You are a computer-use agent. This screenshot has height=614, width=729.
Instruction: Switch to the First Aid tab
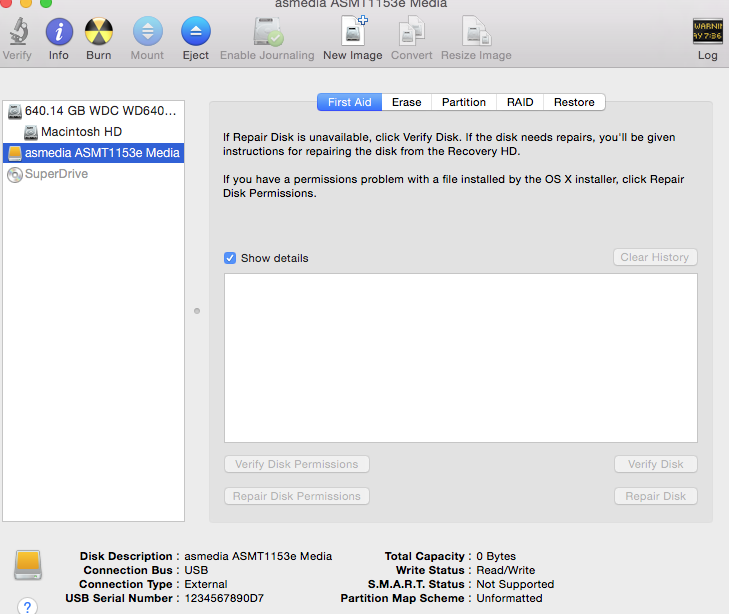tap(350, 102)
